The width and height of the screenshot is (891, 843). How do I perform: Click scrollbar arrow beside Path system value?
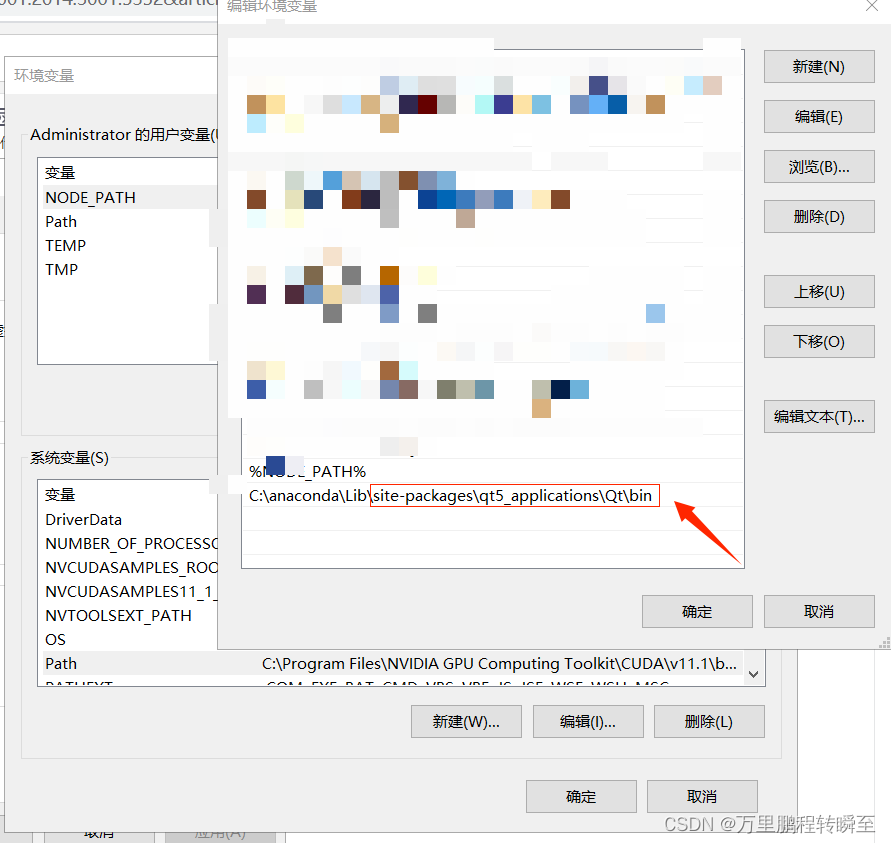[x=752, y=673]
